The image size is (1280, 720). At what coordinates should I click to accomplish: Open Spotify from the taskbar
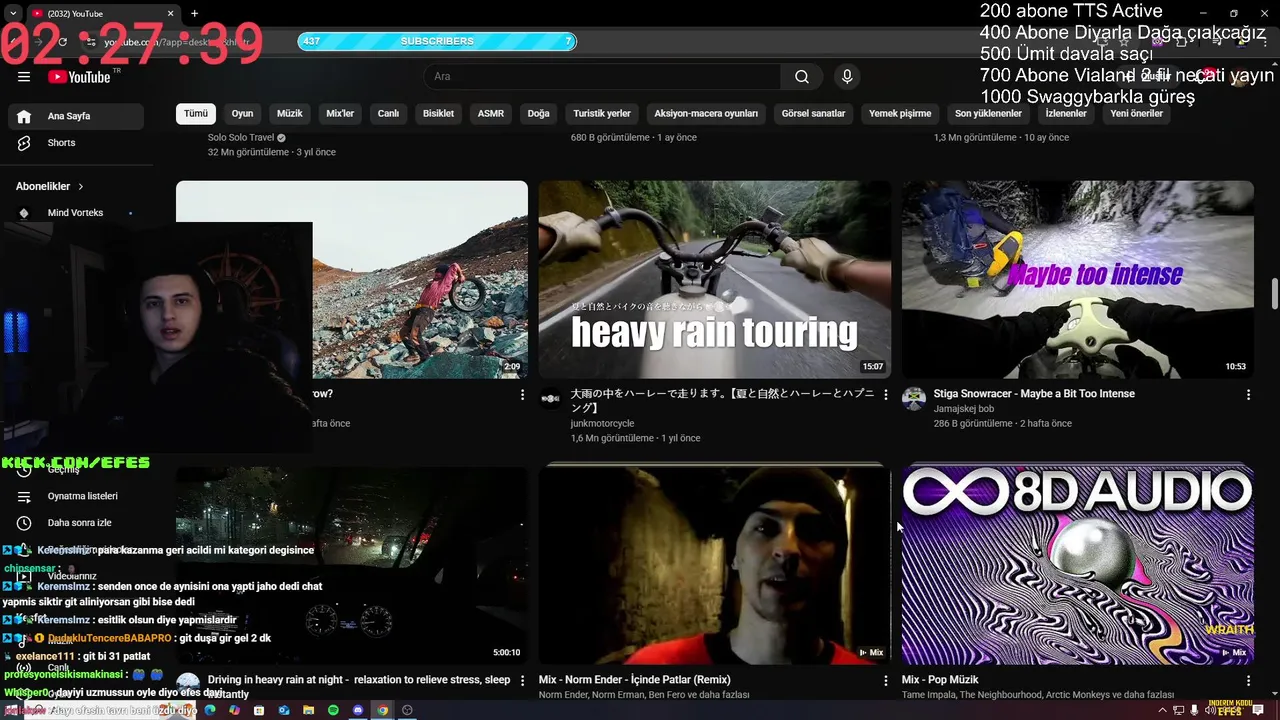pyautogui.click(x=333, y=710)
